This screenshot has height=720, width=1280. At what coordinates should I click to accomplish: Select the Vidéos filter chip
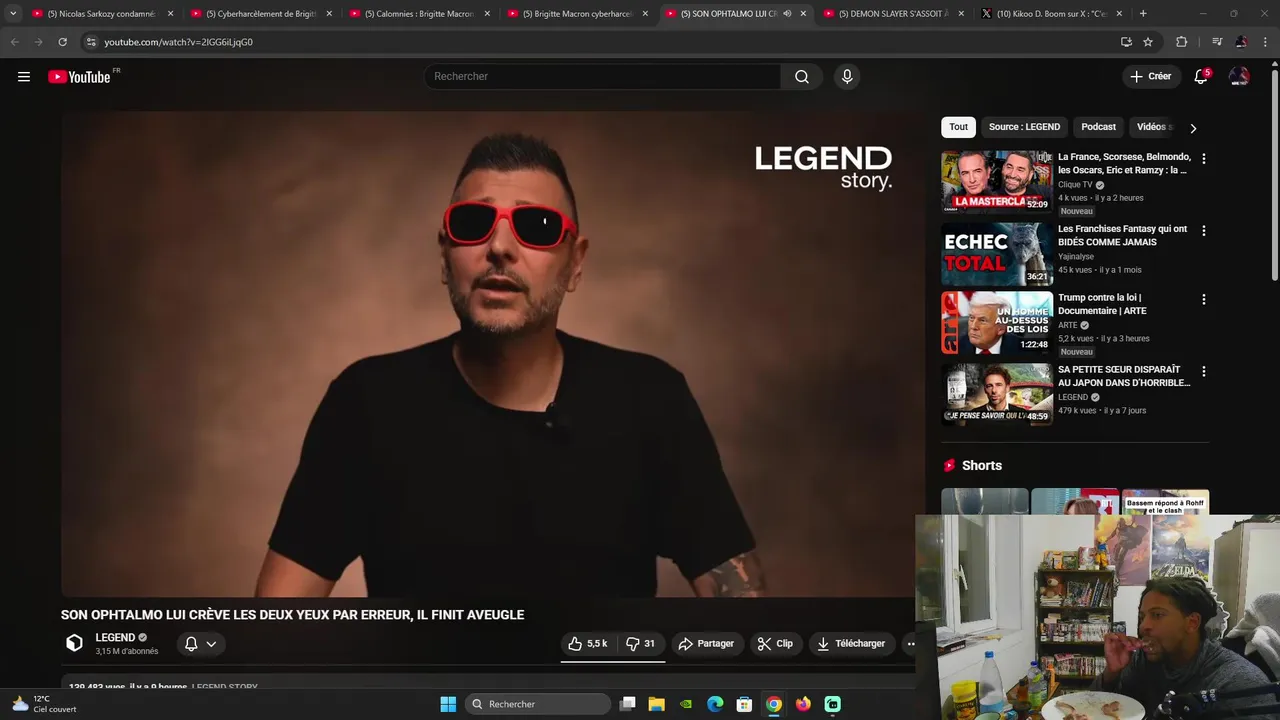[x=1153, y=127]
